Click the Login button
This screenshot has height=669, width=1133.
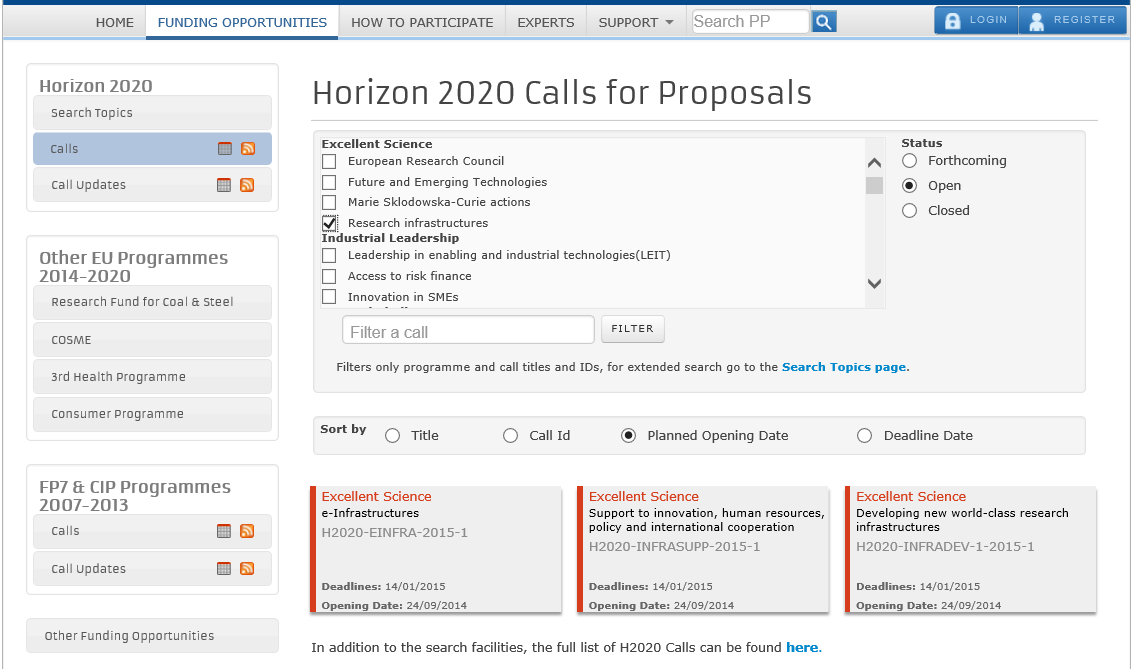pos(976,20)
